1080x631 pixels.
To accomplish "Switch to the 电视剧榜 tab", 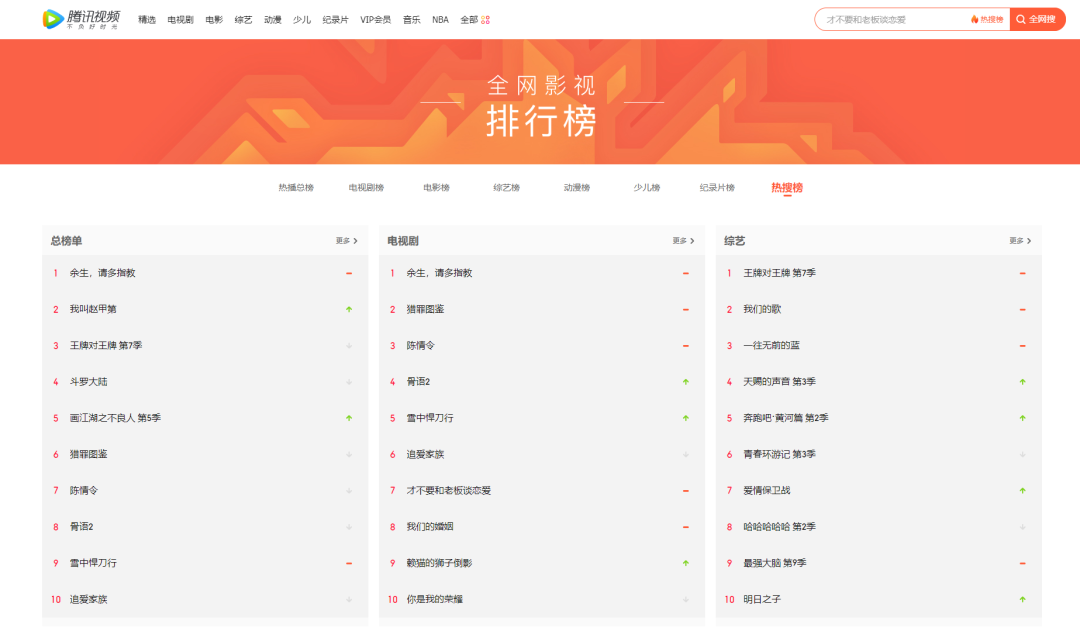I will tap(366, 187).
